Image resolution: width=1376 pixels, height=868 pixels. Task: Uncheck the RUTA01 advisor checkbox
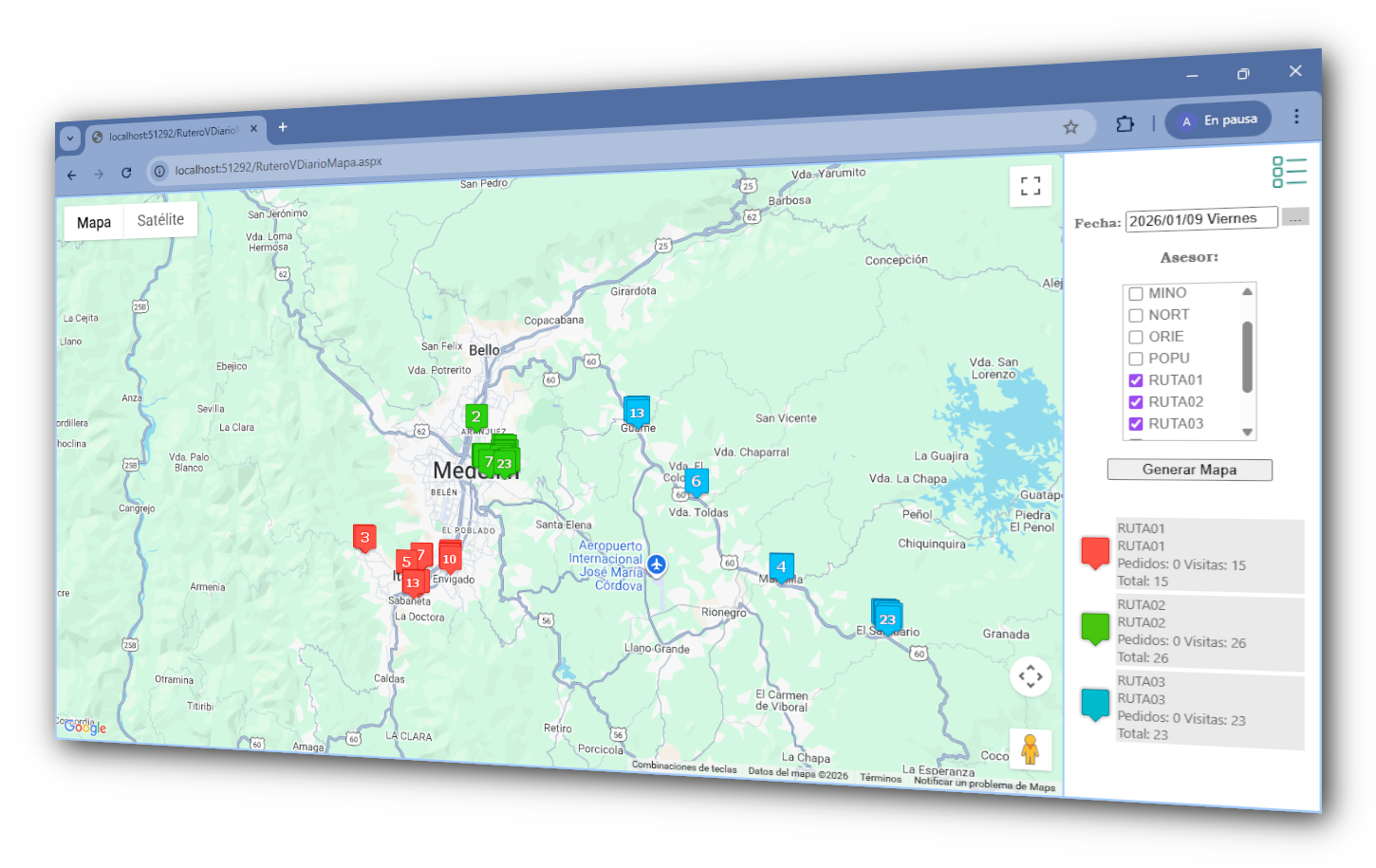point(1136,380)
